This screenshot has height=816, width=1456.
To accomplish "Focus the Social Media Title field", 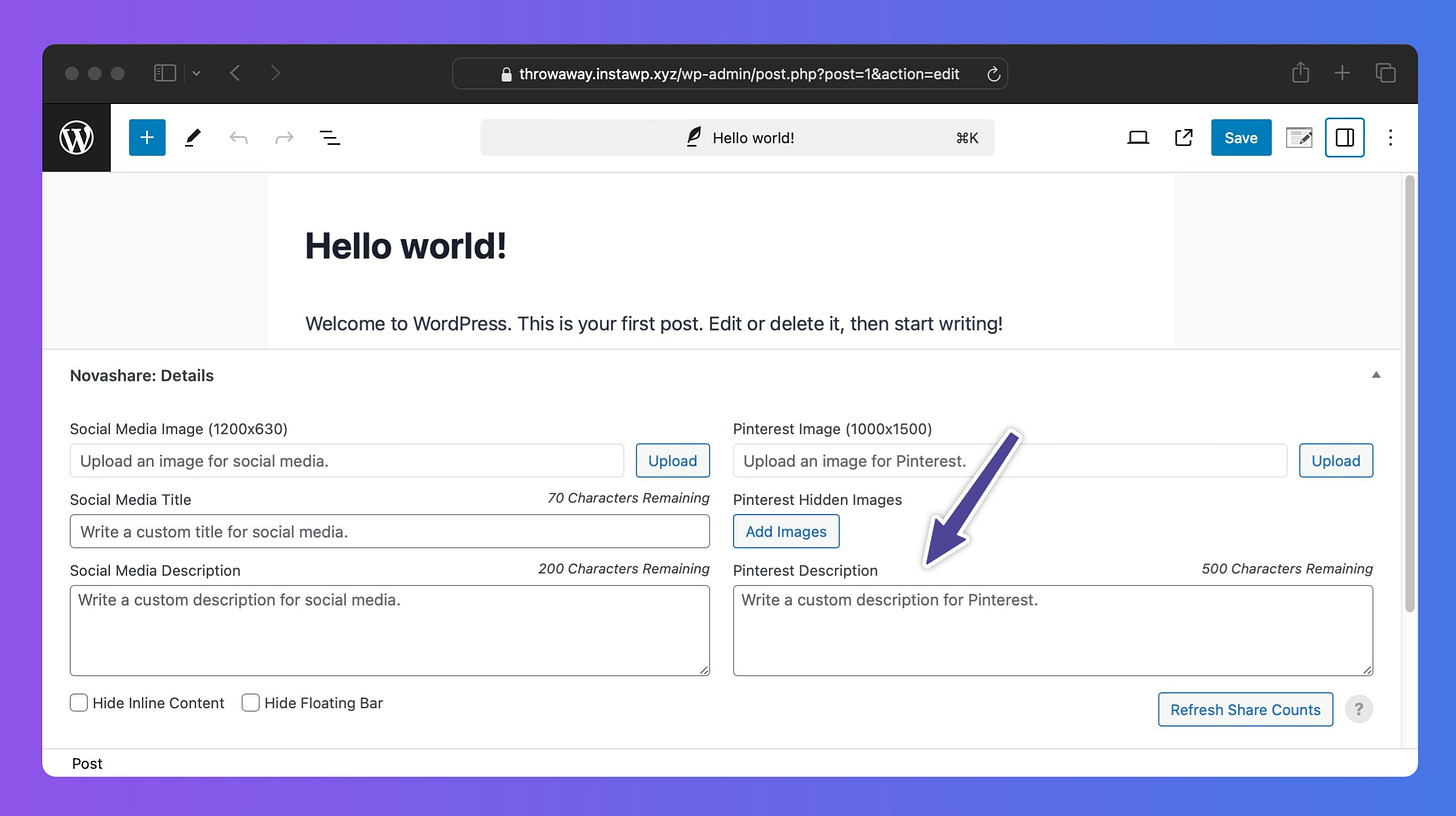I will (390, 531).
